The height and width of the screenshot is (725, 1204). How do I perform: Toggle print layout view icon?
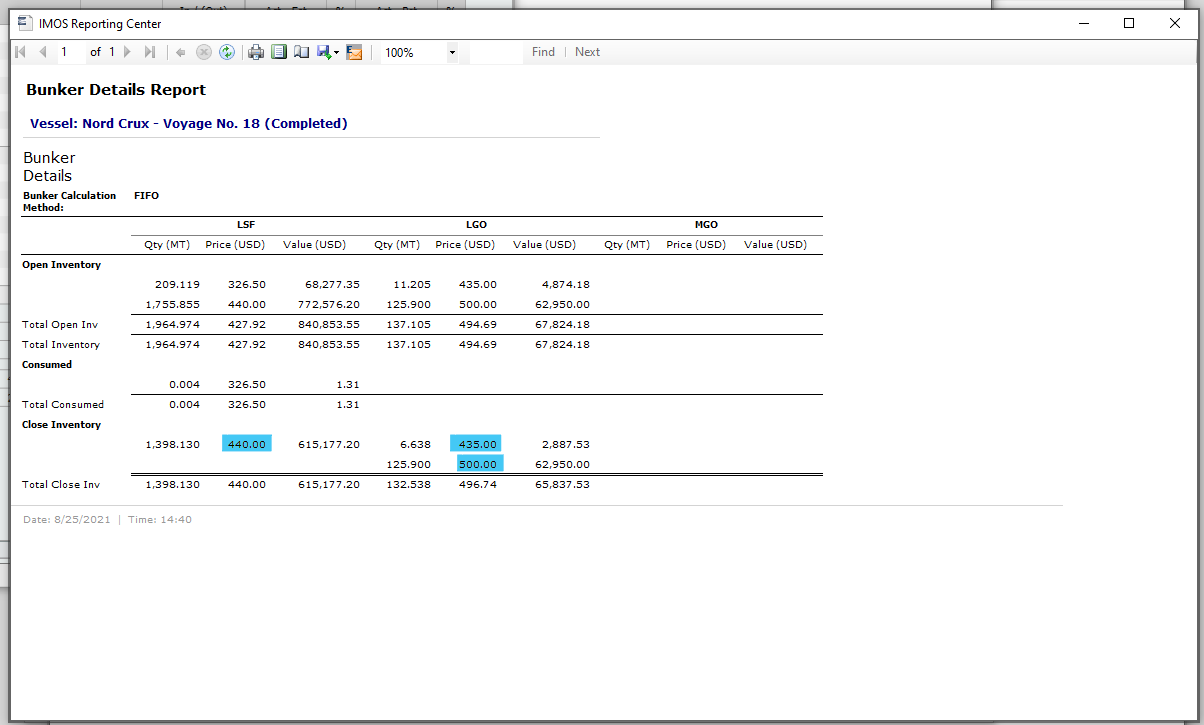click(x=279, y=52)
